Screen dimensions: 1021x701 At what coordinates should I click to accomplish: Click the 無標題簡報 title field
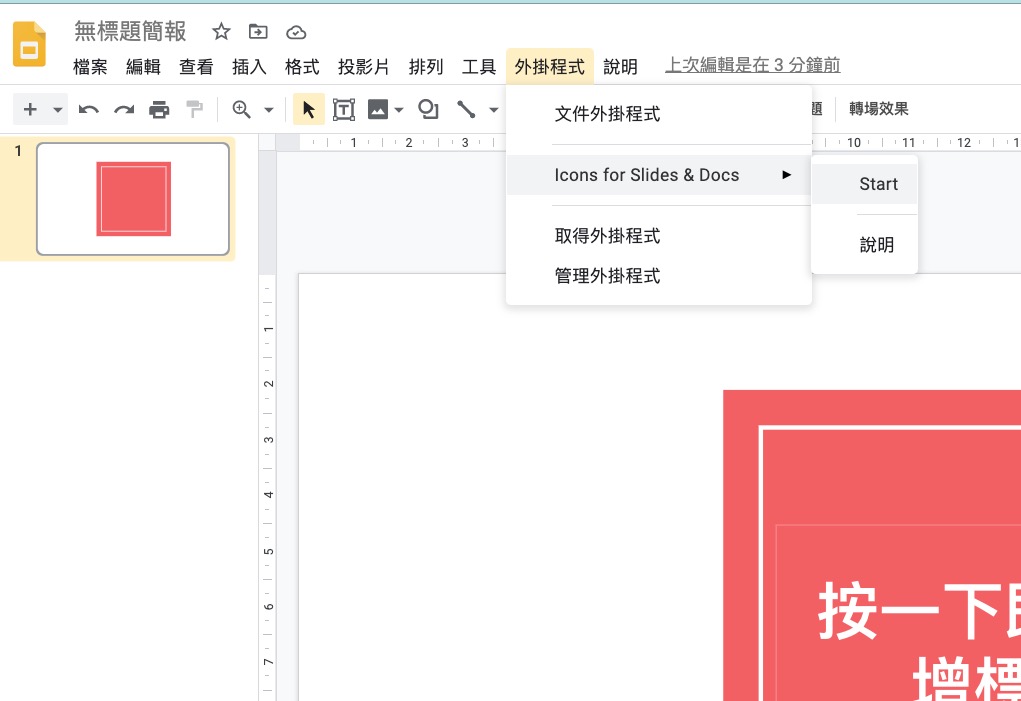pyautogui.click(x=130, y=32)
